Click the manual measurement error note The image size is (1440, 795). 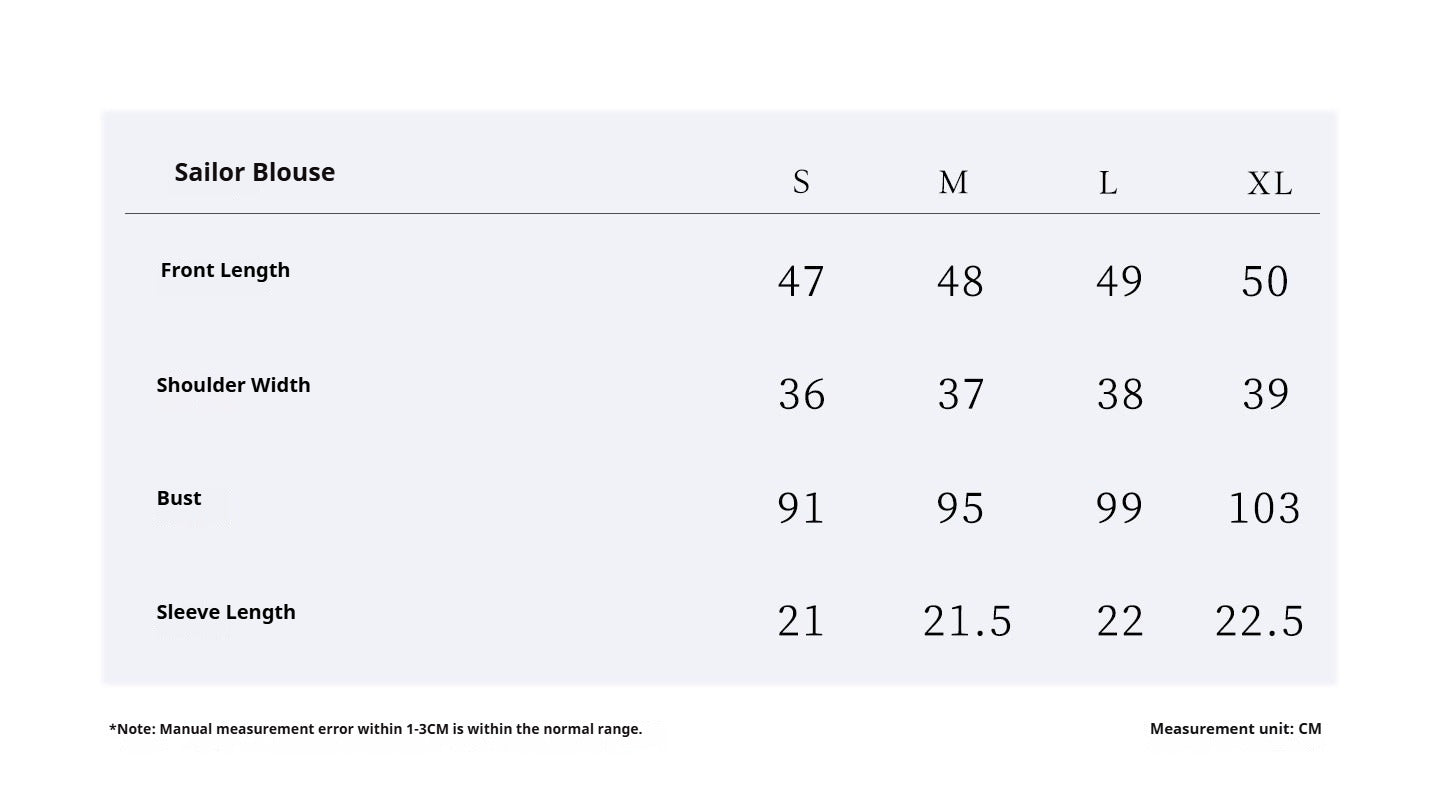[376, 729]
